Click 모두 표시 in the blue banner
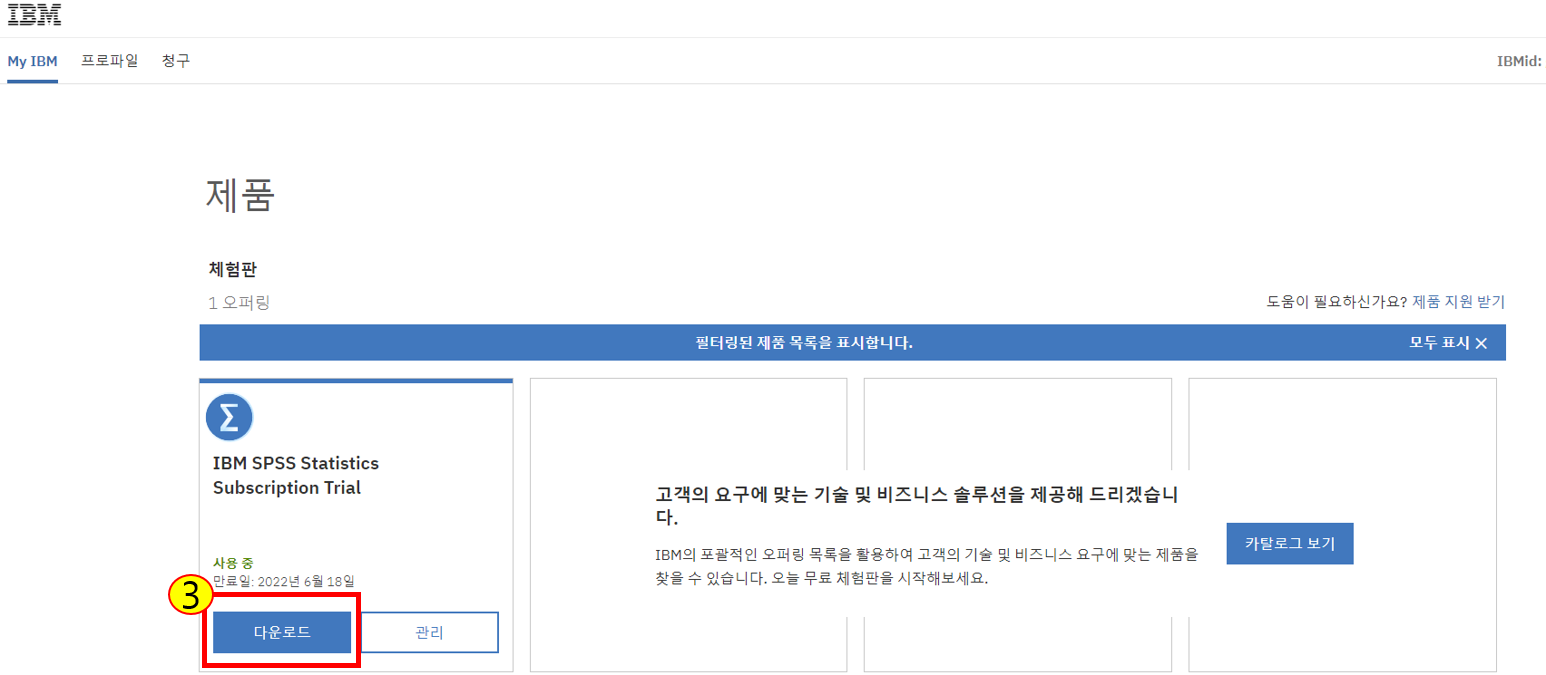This screenshot has width=1546, height=675. click(x=1439, y=343)
